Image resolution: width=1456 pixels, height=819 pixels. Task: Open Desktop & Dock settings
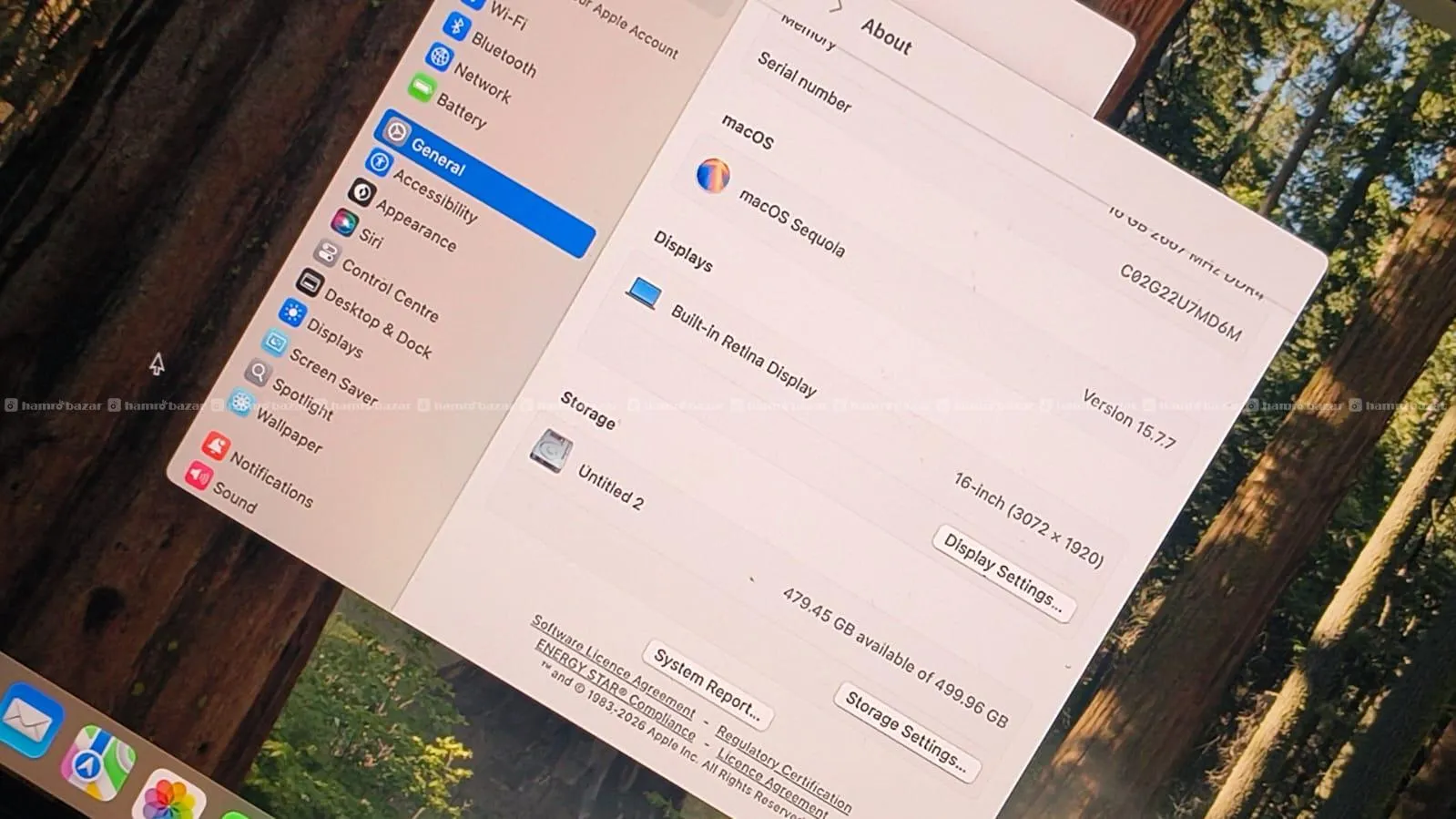click(x=378, y=322)
